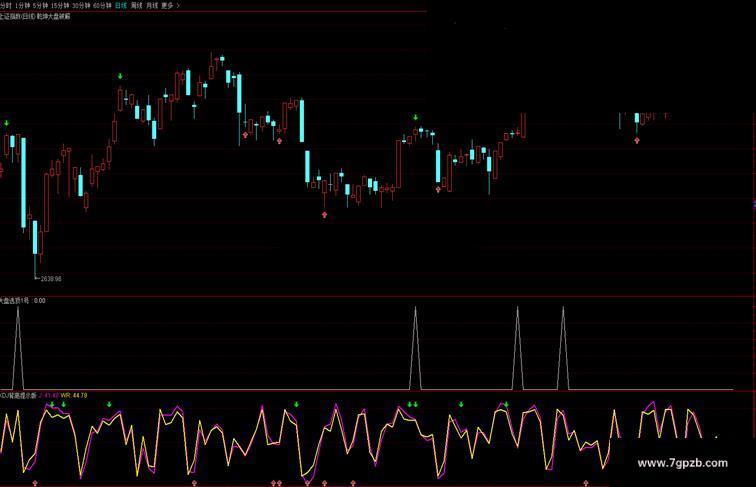Viewport: 756px width, 487px height.
Task: Switch to the 1分钟 period tab
Action: [x=22, y=6]
